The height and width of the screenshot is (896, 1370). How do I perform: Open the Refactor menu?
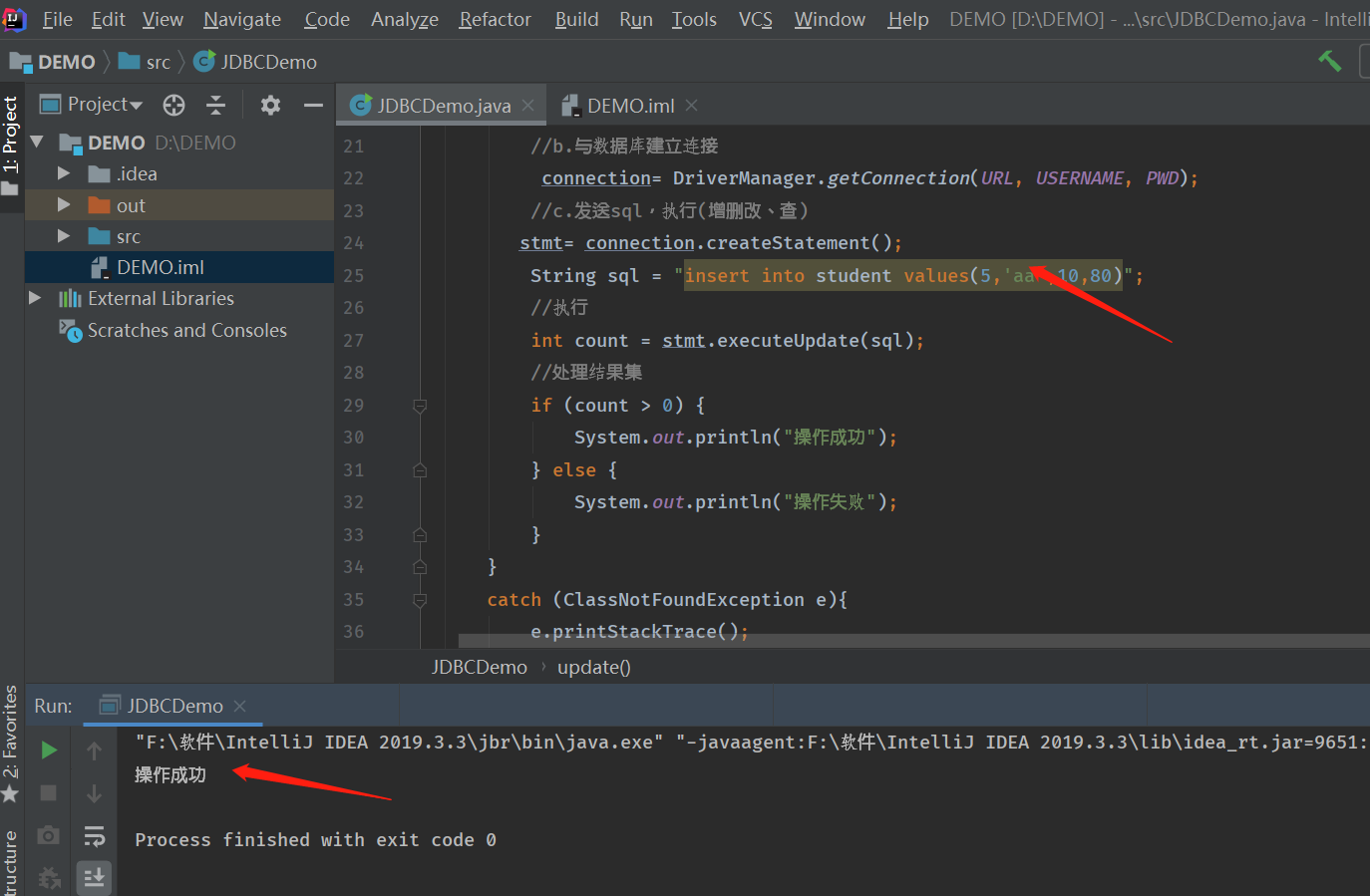pos(496,19)
